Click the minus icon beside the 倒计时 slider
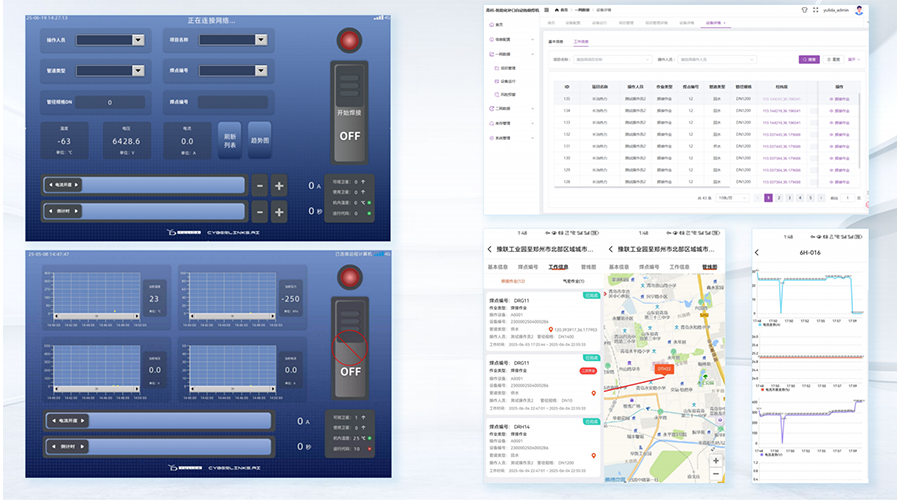This screenshot has height=500, width=900. pyautogui.click(x=259, y=211)
